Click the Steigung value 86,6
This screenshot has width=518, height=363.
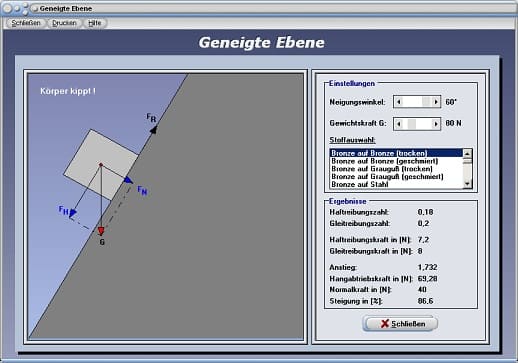(425, 301)
